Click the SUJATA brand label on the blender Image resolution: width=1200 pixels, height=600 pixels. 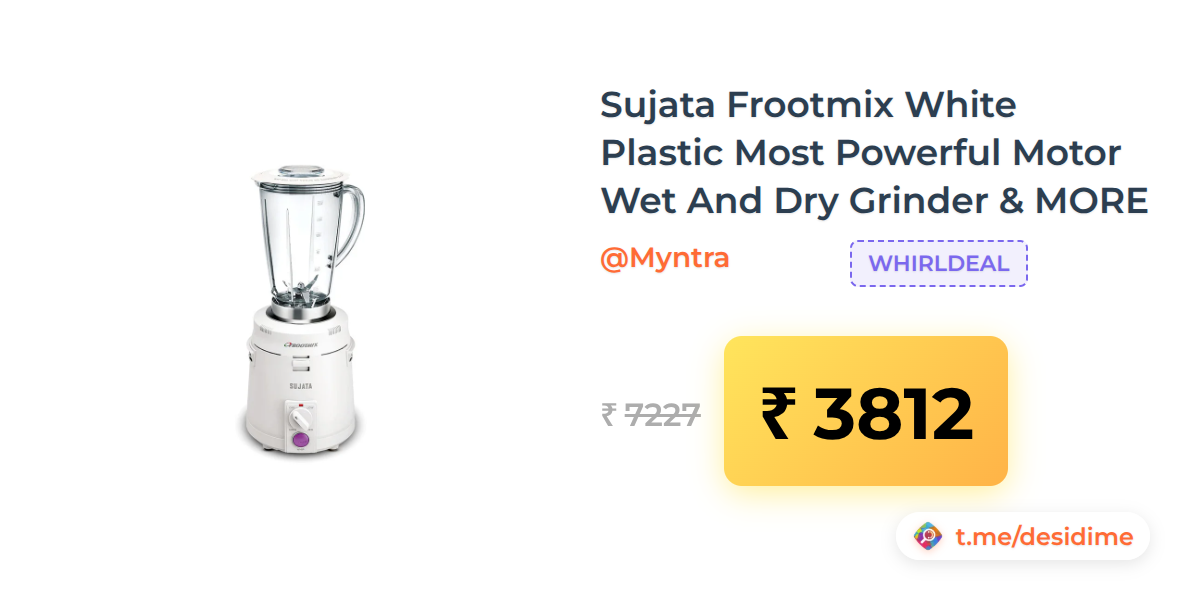[301, 385]
